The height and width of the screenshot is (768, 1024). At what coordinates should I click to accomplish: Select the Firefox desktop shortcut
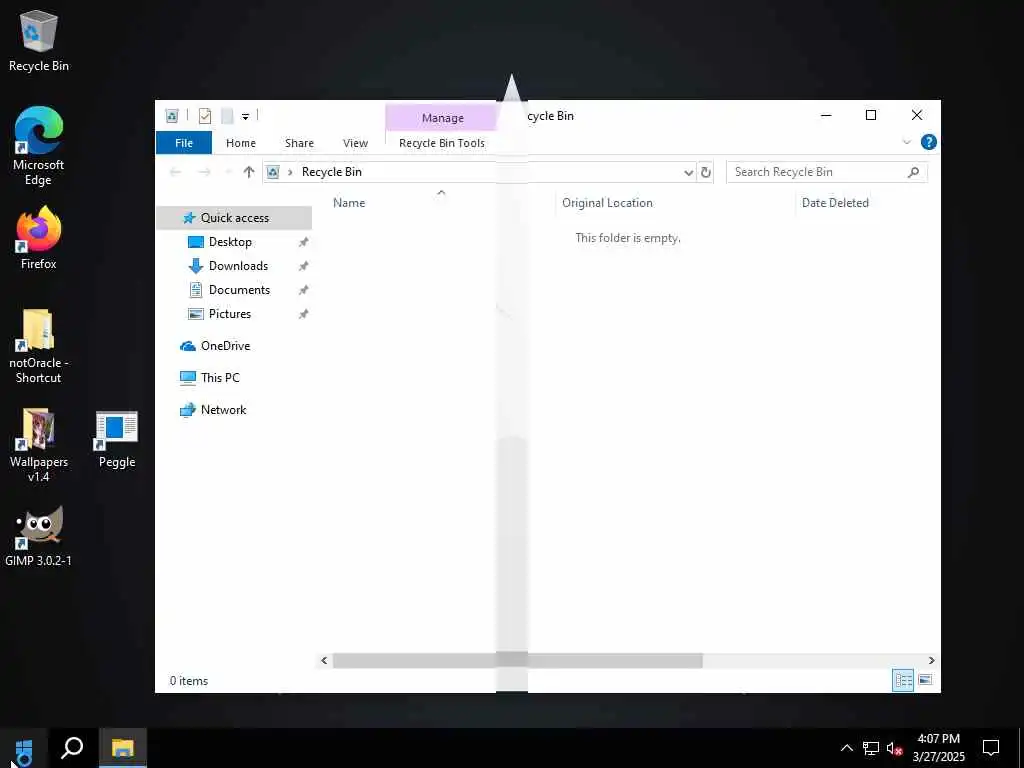[x=39, y=238]
